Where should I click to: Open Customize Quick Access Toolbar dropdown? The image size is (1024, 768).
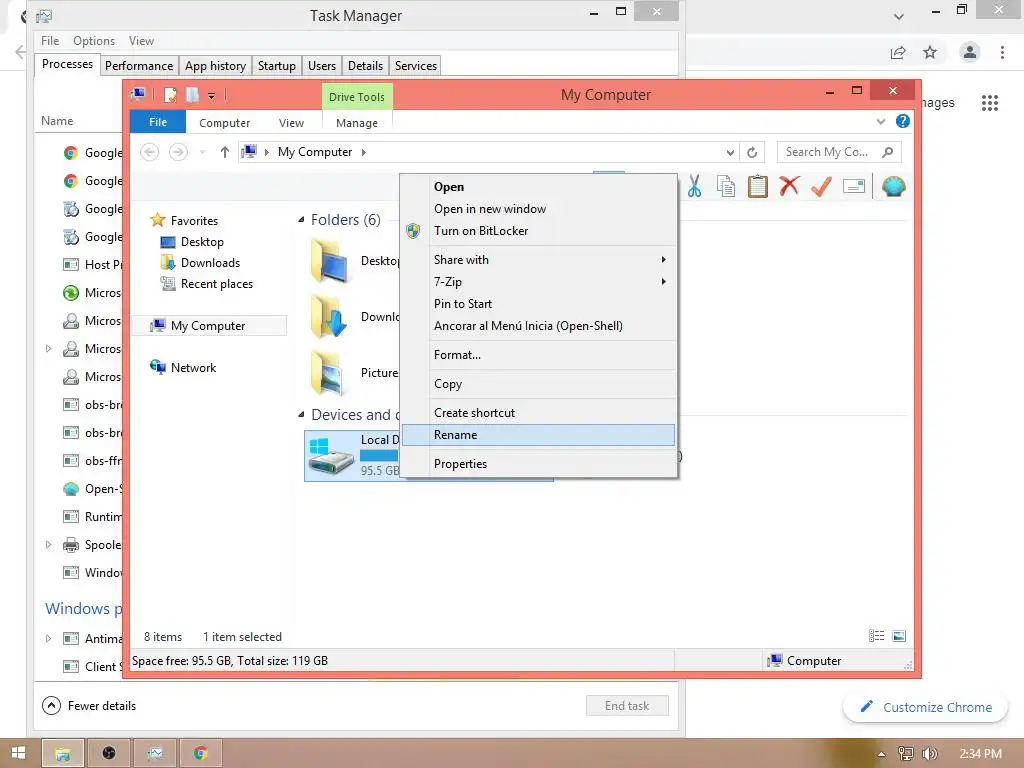212,95
